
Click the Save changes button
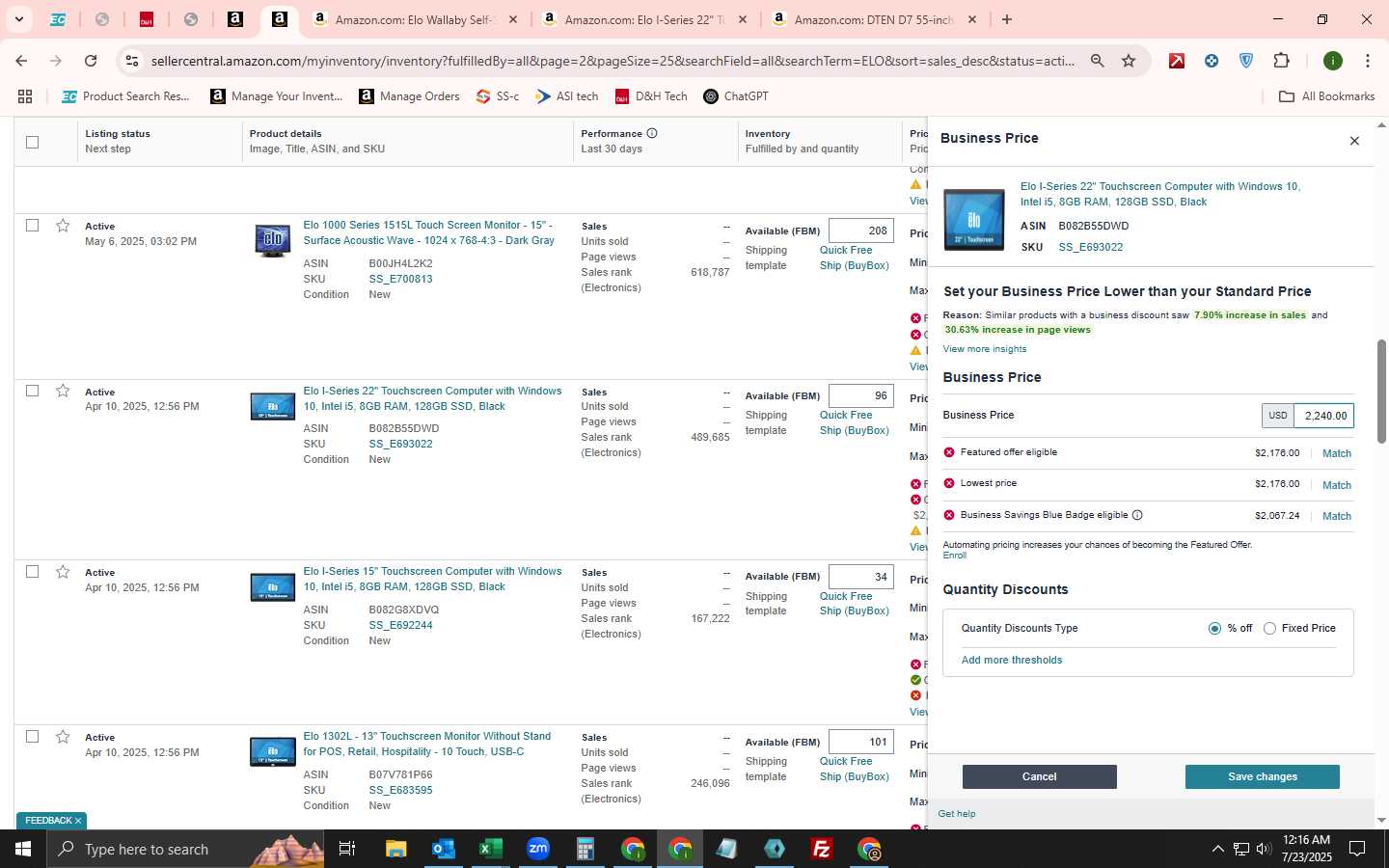click(x=1262, y=776)
